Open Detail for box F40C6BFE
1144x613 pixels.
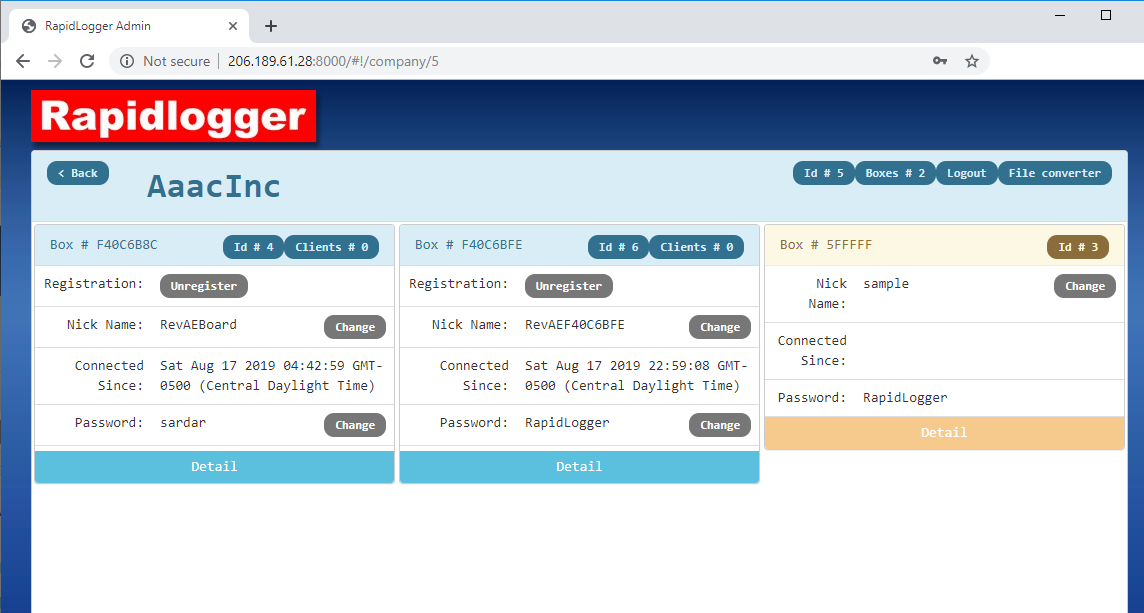click(x=579, y=467)
